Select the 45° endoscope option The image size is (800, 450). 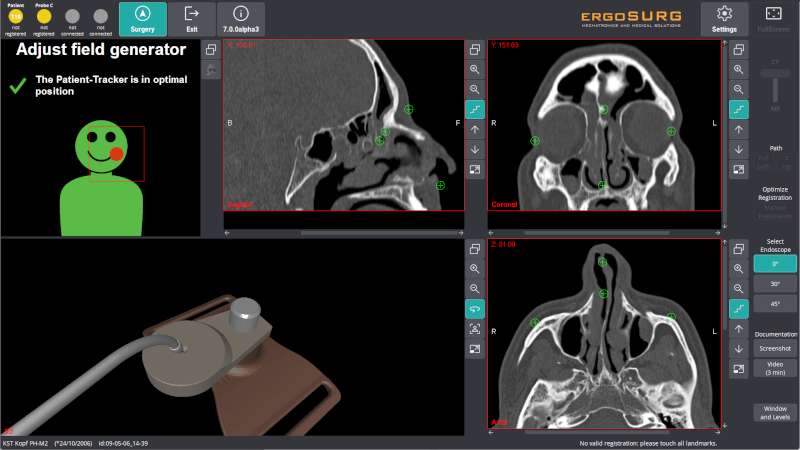775,303
